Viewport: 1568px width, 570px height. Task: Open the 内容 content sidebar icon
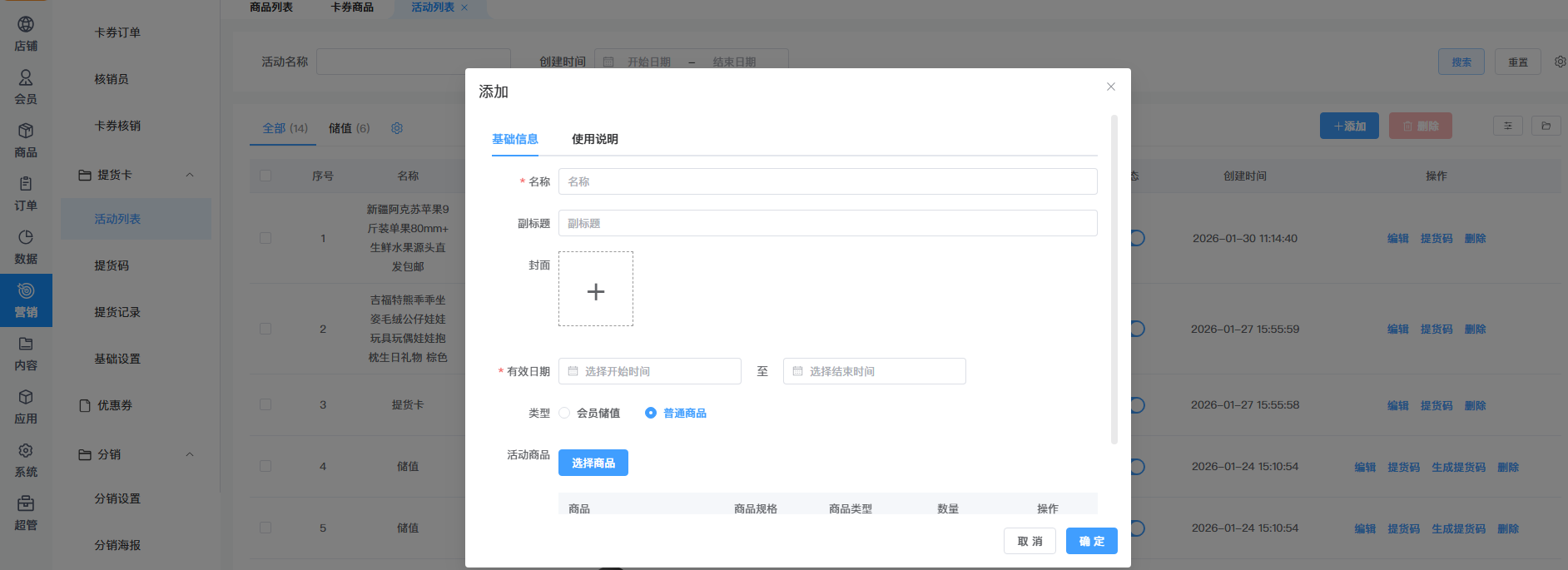pos(26,353)
